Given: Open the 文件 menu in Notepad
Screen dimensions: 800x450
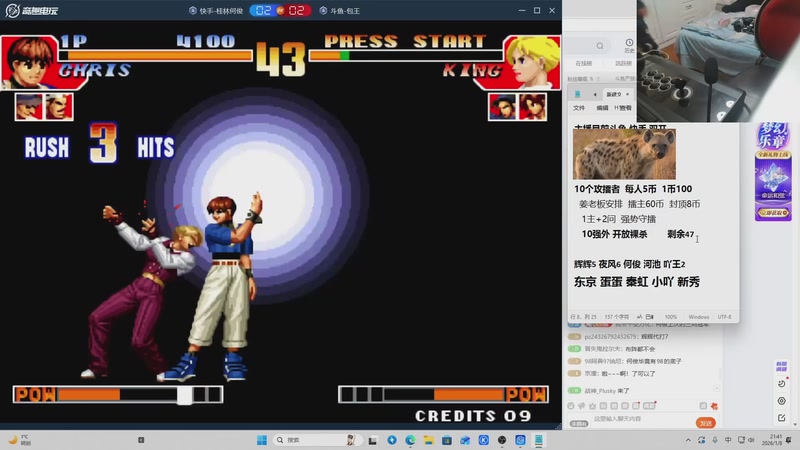Looking at the screenshot, I should pyautogui.click(x=579, y=108).
